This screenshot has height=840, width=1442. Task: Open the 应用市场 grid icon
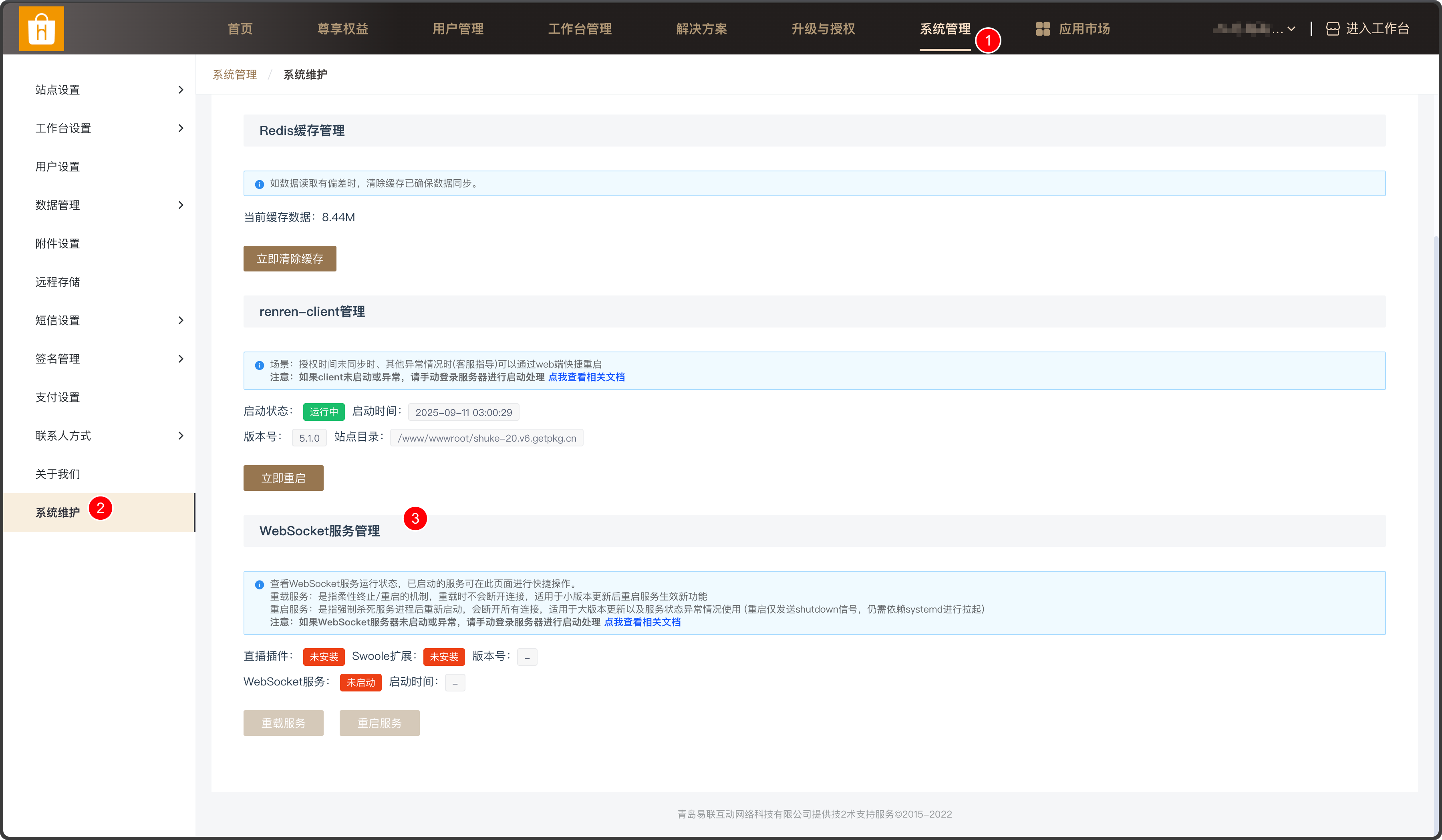pyautogui.click(x=1043, y=28)
